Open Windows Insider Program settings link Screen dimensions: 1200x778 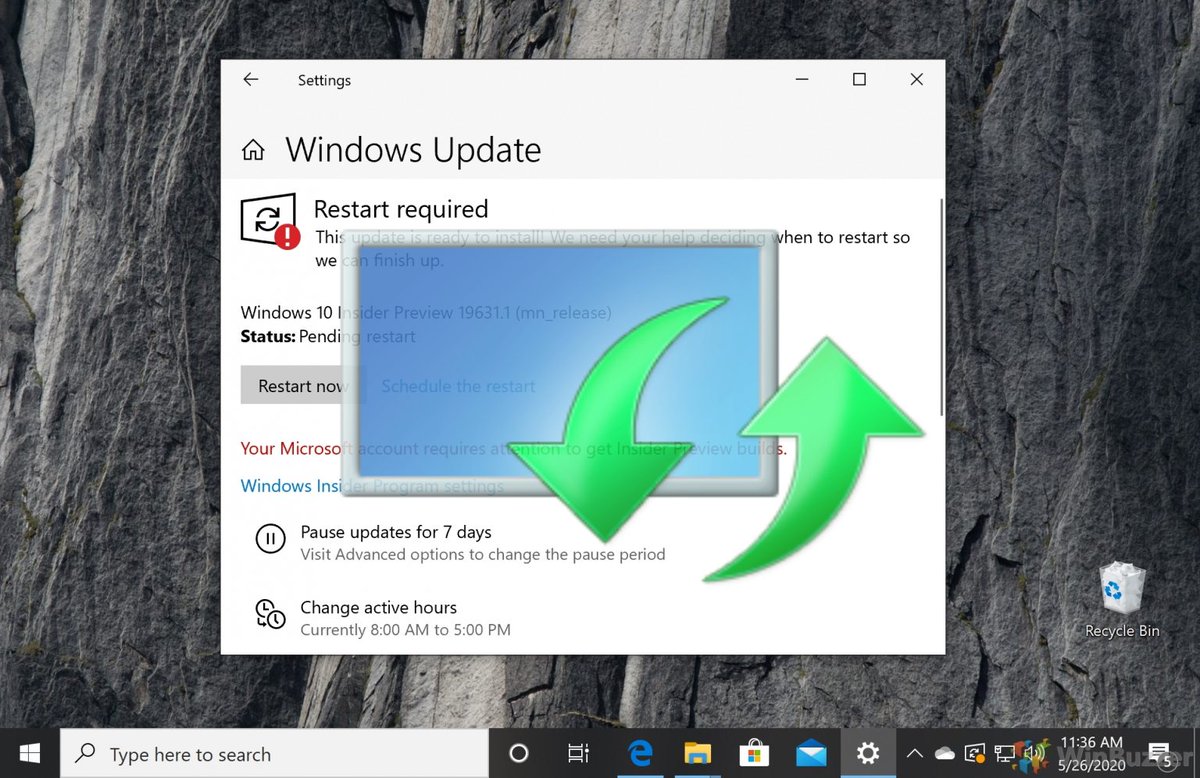point(372,486)
